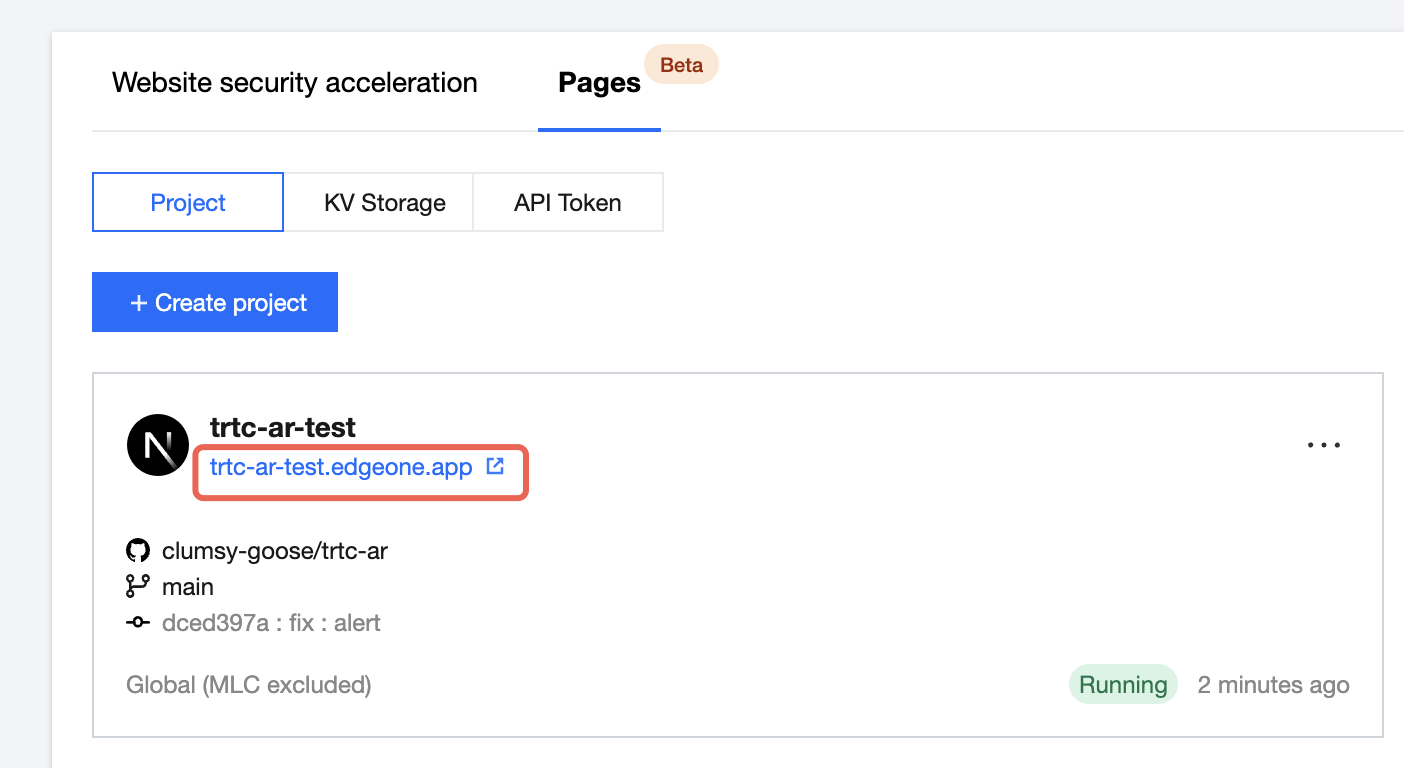Image resolution: width=1404 pixels, height=768 pixels.
Task: Click the clumsy-goose/trtc-ar repository name
Action: click(274, 551)
